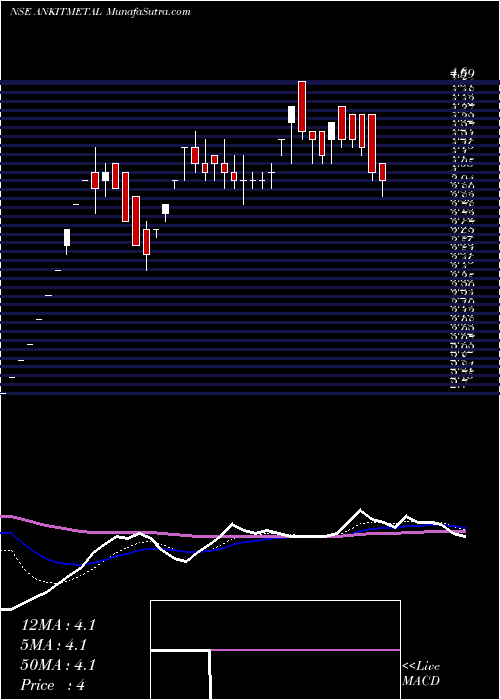
Task: Select the "5MA : 4.1" legend label
Action: [54, 645]
